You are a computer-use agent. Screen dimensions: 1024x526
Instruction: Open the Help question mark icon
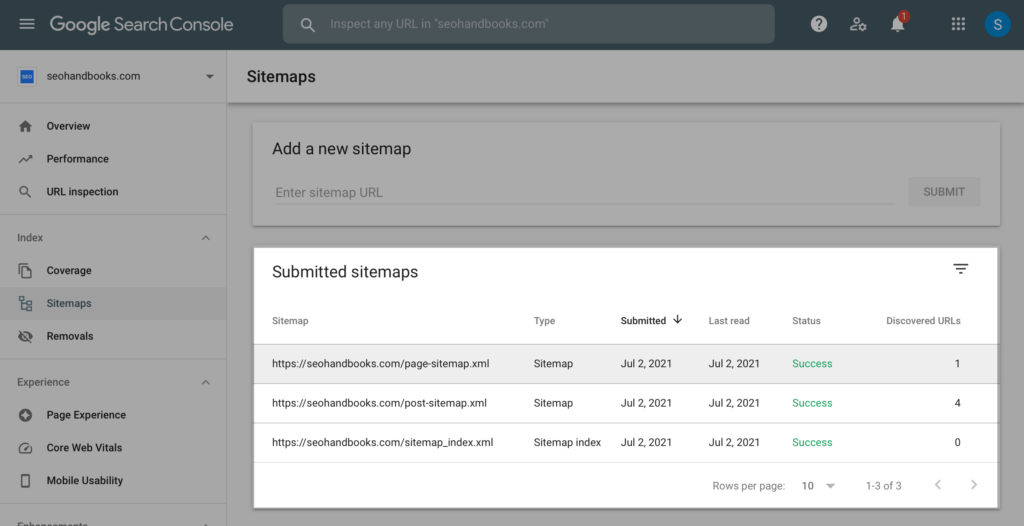coord(819,24)
